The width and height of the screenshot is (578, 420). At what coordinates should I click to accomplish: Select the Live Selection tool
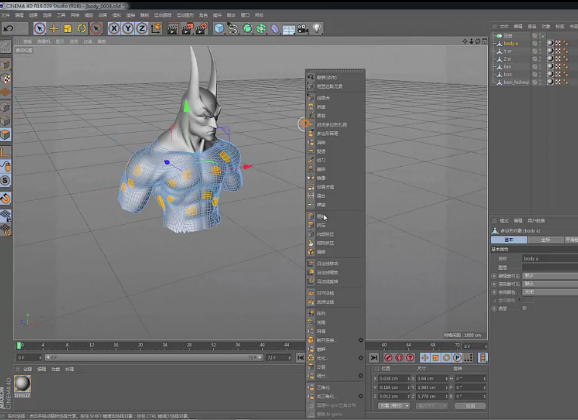point(39,28)
